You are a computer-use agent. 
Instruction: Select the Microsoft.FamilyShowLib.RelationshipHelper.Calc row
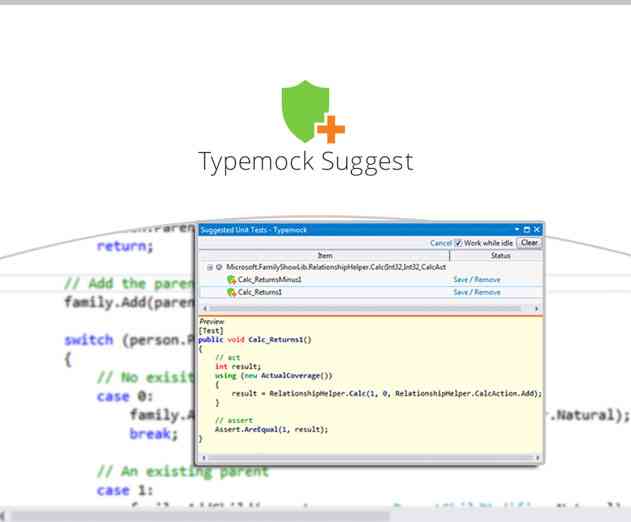coord(371,267)
